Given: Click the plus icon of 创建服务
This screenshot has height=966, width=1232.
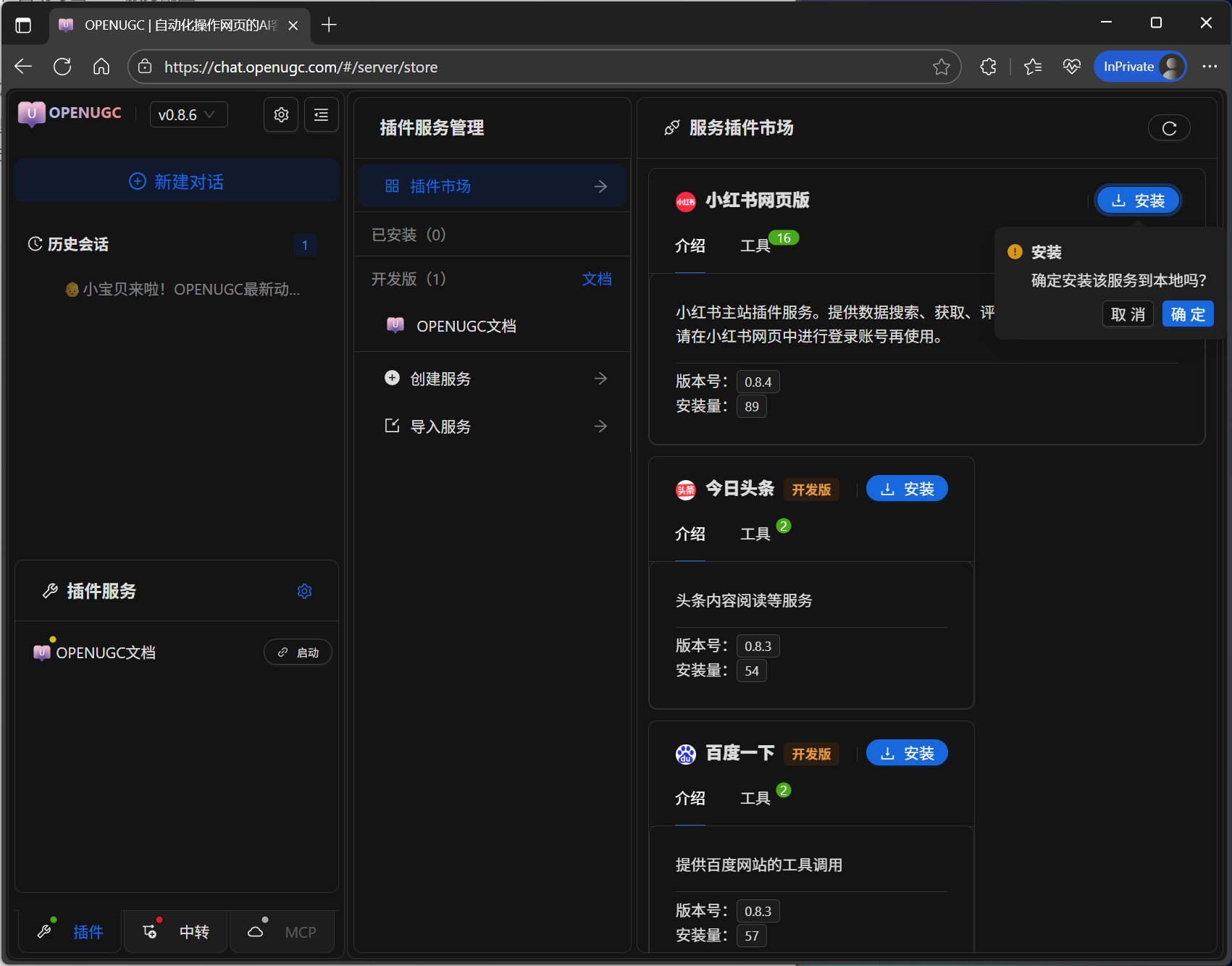Looking at the screenshot, I should point(392,378).
